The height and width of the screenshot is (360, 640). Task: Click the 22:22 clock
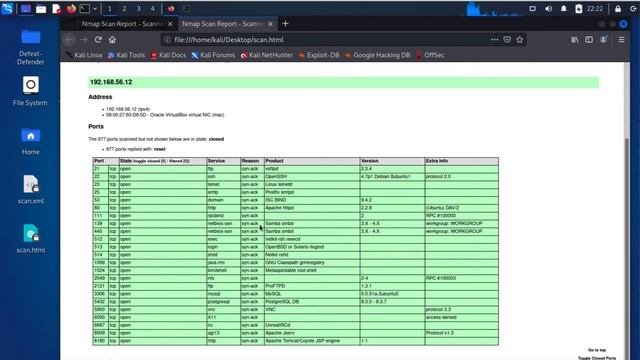(x=595, y=9)
